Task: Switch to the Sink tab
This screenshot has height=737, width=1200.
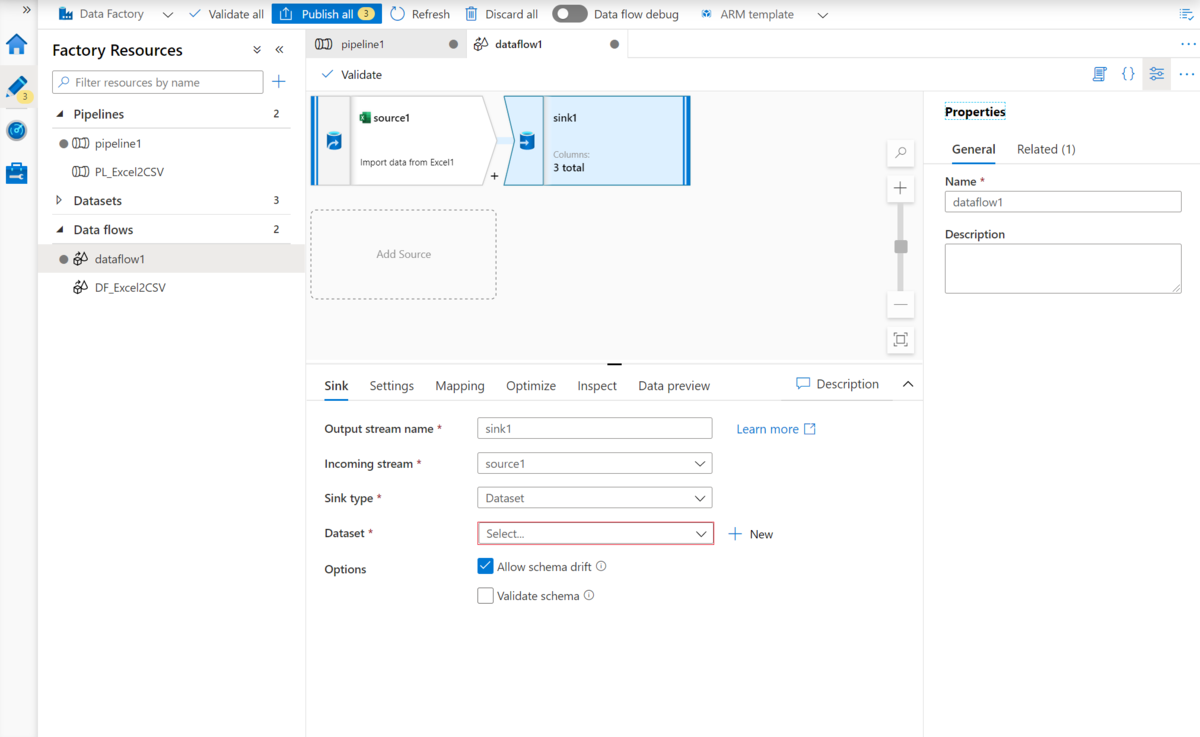Action: coord(336,386)
